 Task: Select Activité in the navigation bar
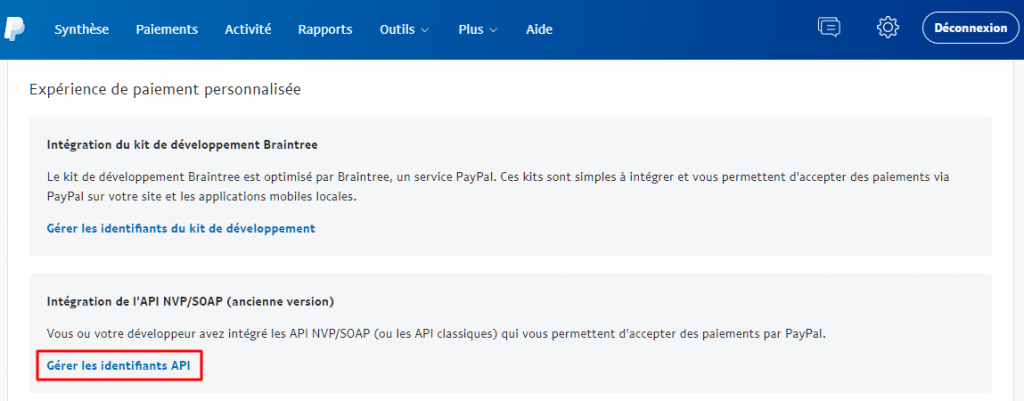pyautogui.click(x=248, y=29)
